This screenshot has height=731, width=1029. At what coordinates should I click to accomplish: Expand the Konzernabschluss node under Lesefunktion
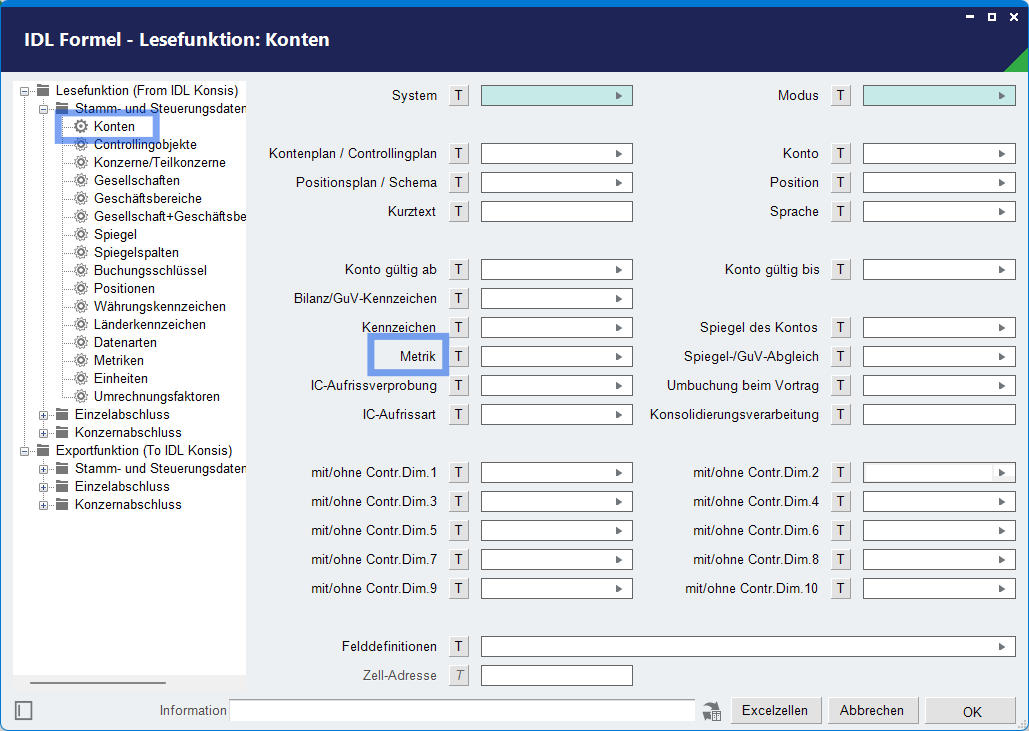[x=43, y=433]
